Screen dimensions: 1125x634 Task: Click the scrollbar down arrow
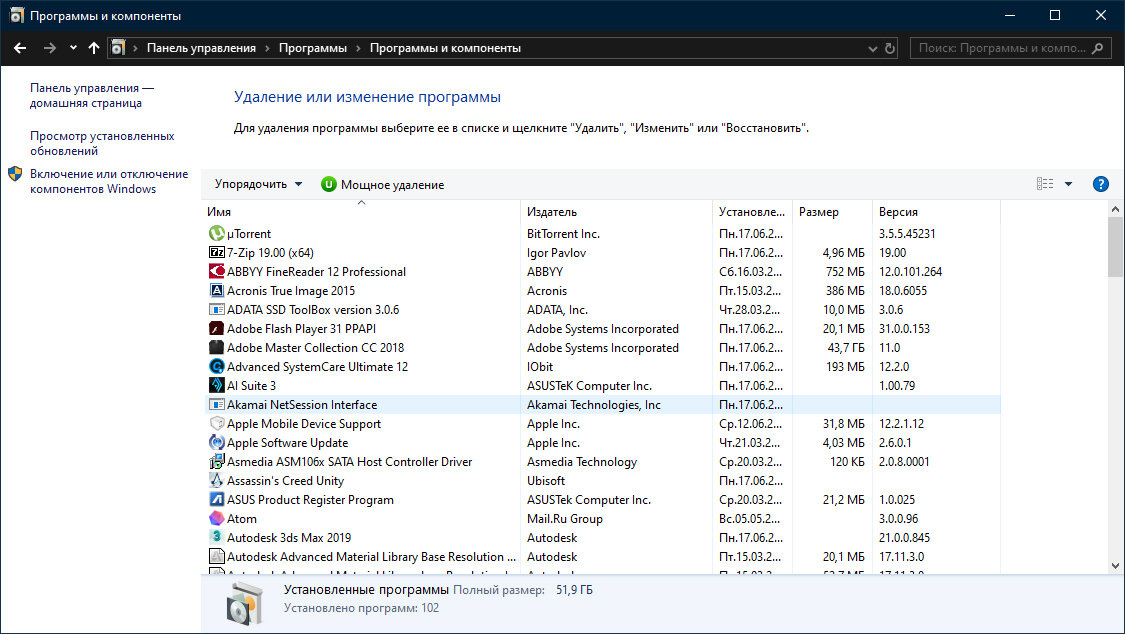click(1115, 566)
